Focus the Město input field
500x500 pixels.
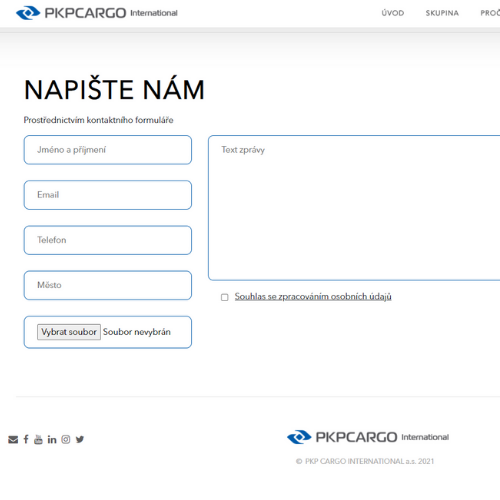point(108,285)
